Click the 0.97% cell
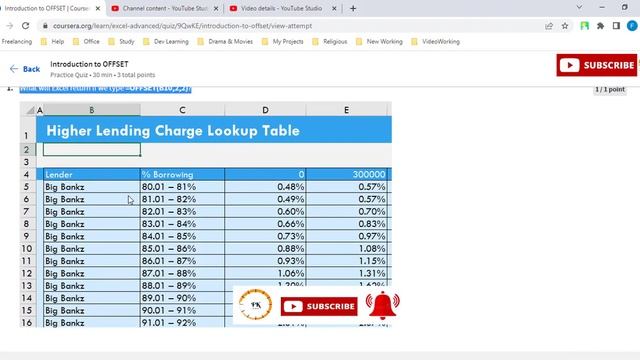The width and height of the screenshot is (640, 360). (347, 236)
